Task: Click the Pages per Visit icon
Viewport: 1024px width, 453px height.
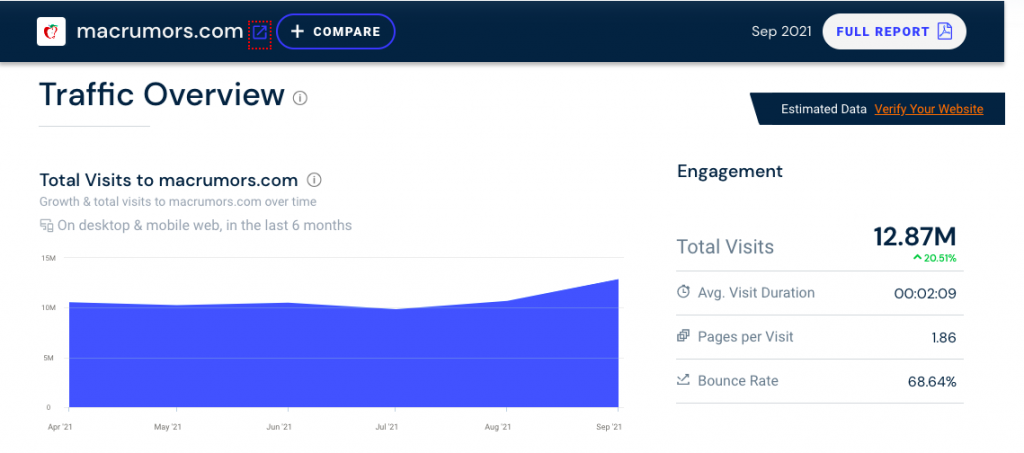Action: point(683,336)
